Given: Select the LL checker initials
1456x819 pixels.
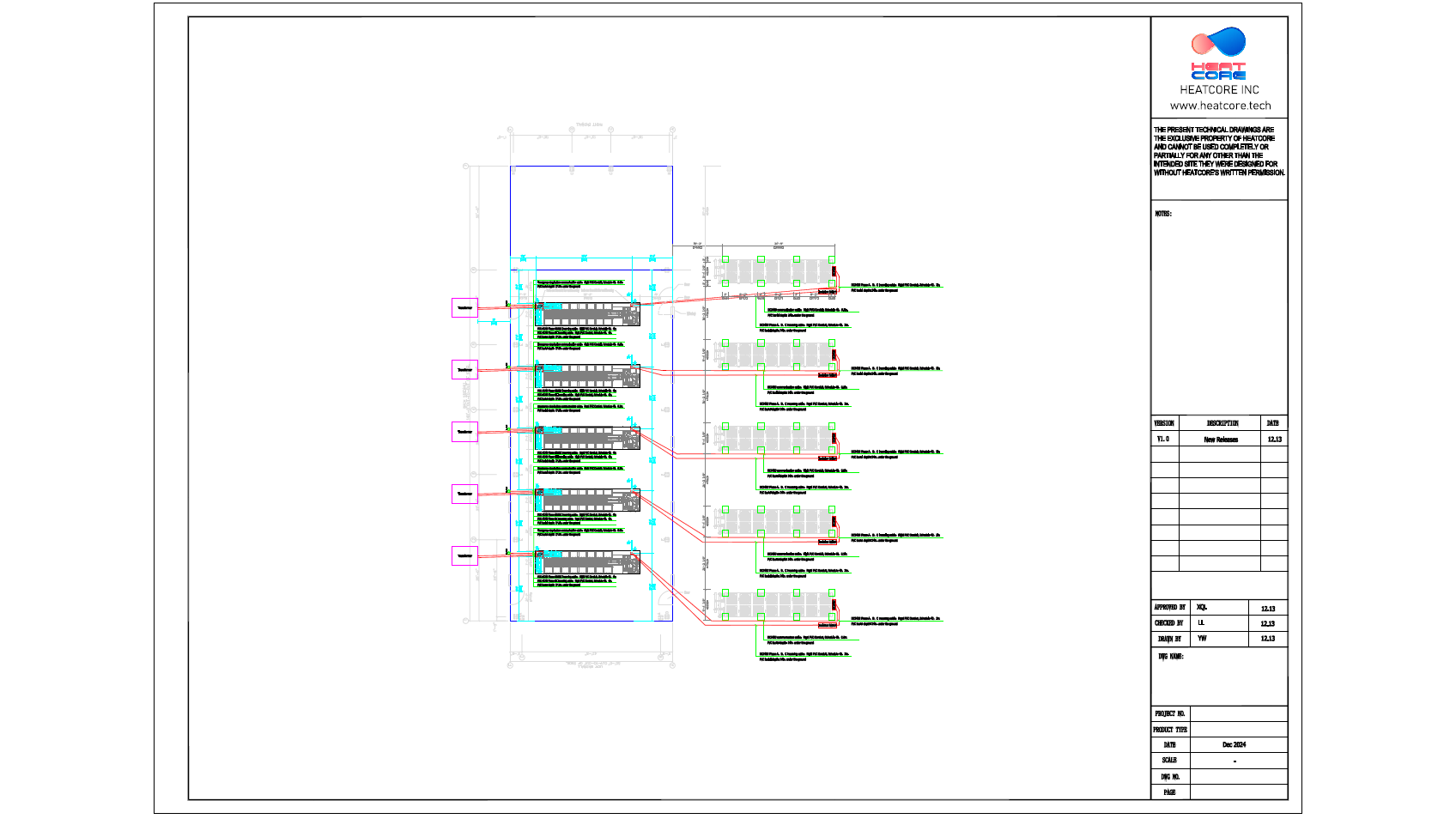Looking at the screenshot, I should click(x=1201, y=622).
